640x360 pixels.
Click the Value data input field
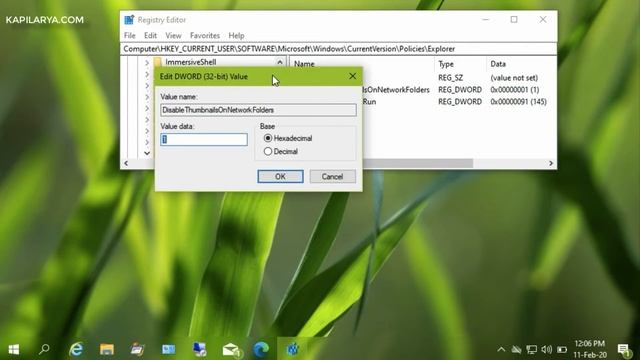click(x=204, y=140)
